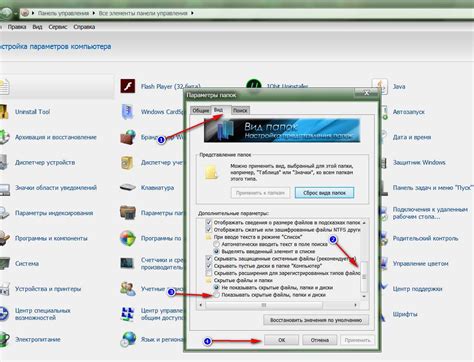This screenshot has width=474, height=362.
Task: Toggle the show compressed or encrypted NTFS files checkbox (сжатые или зашифрованные)
Action: point(209,230)
